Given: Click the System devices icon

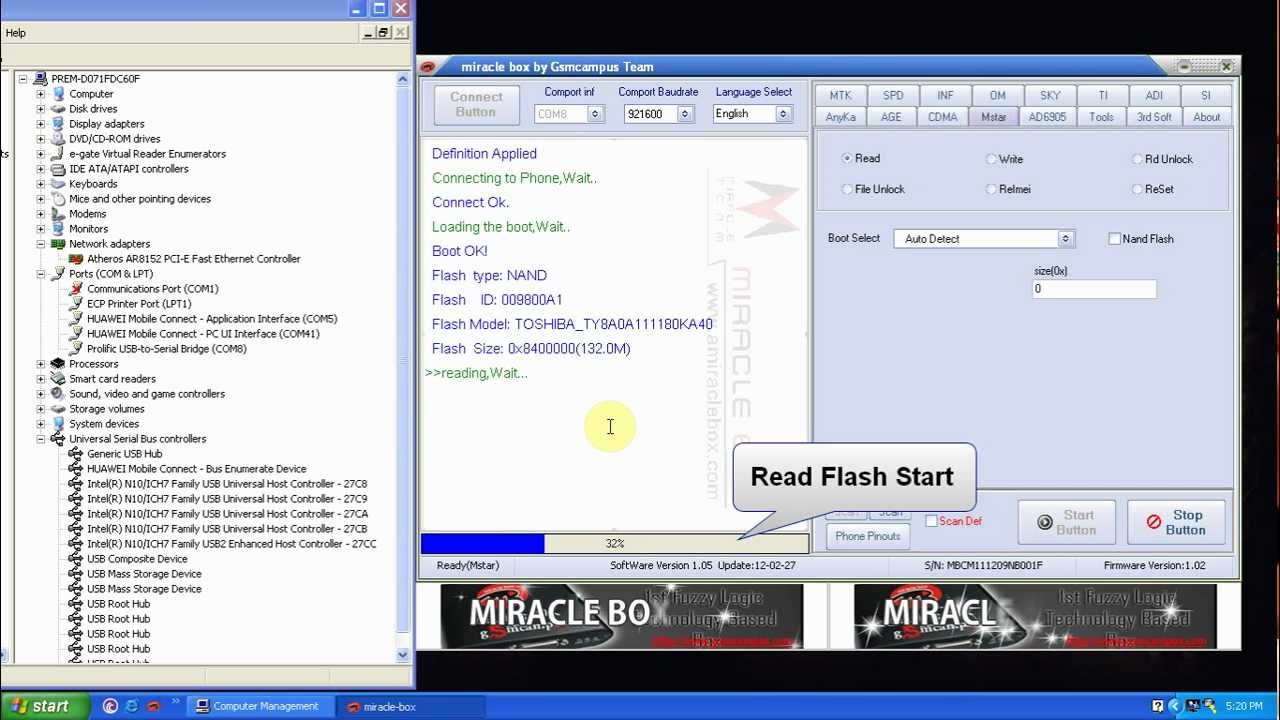Looking at the screenshot, I should (58, 424).
